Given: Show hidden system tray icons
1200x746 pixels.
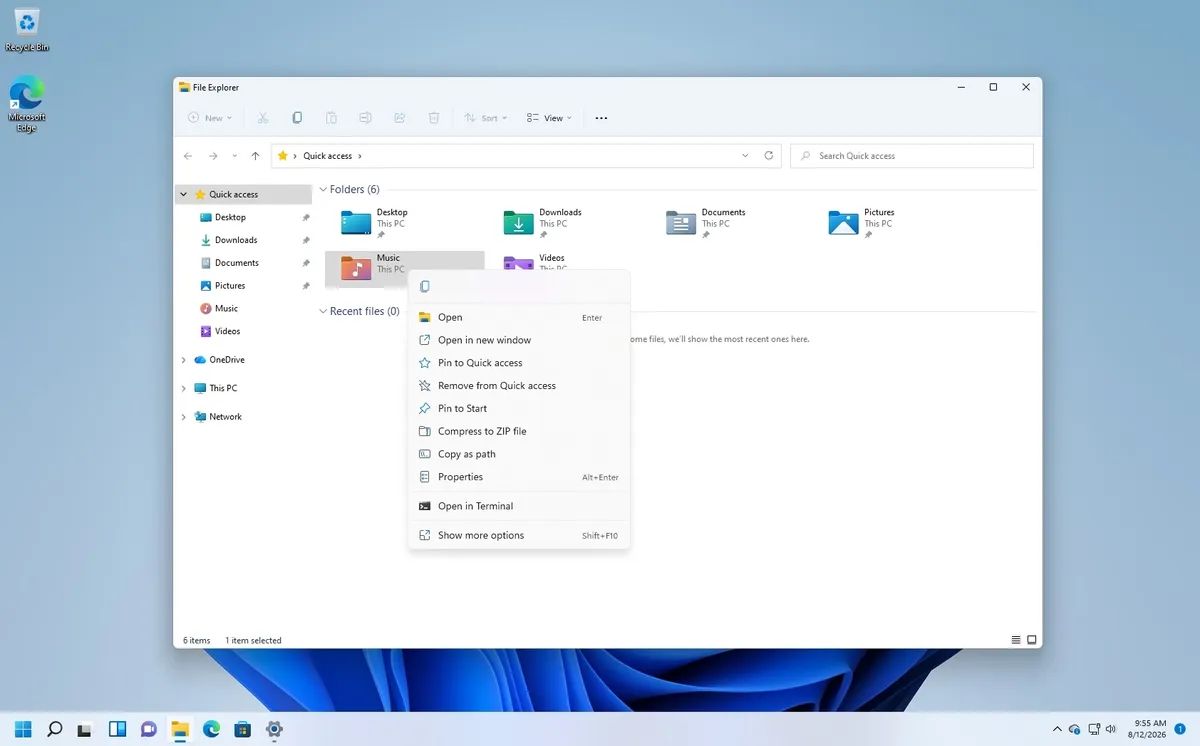Looking at the screenshot, I should 1057,729.
